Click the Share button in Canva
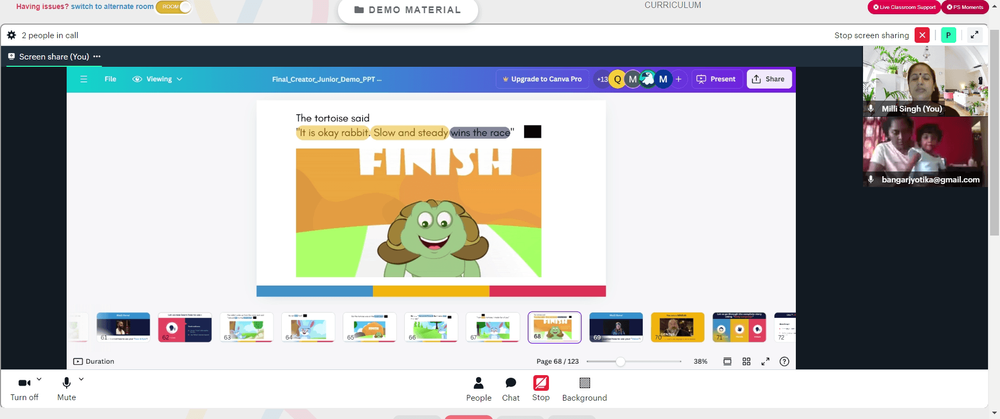1000x419 pixels. pyautogui.click(x=769, y=79)
